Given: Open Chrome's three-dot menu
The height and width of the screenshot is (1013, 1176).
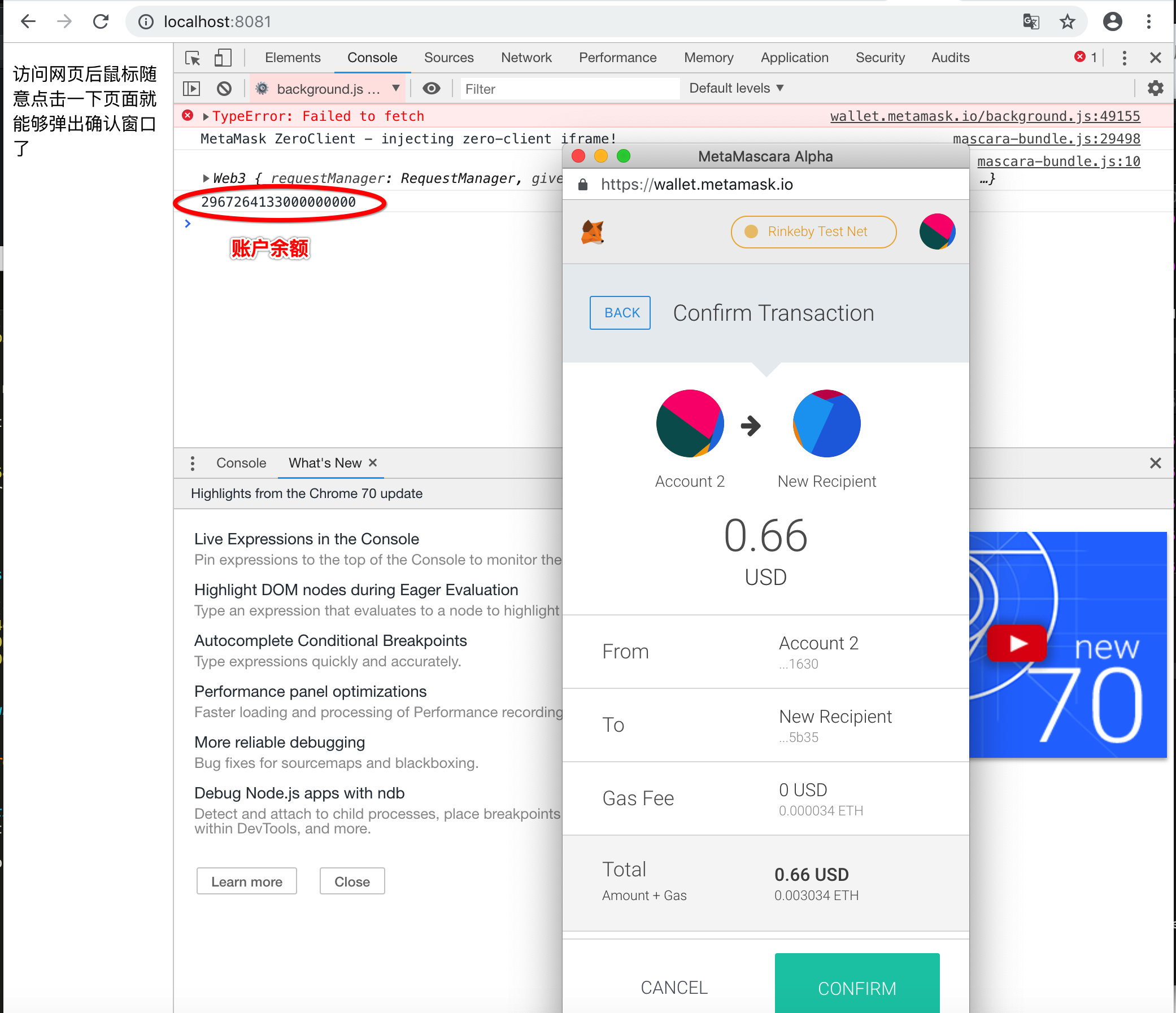Looking at the screenshot, I should tap(1149, 21).
